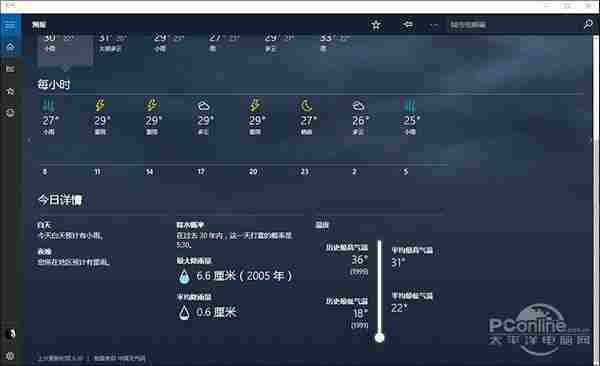This screenshot has height=366, width=600.
Task: Select the cloudy icon at hour 2
Action: pyautogui.click(x=358, y=105)
